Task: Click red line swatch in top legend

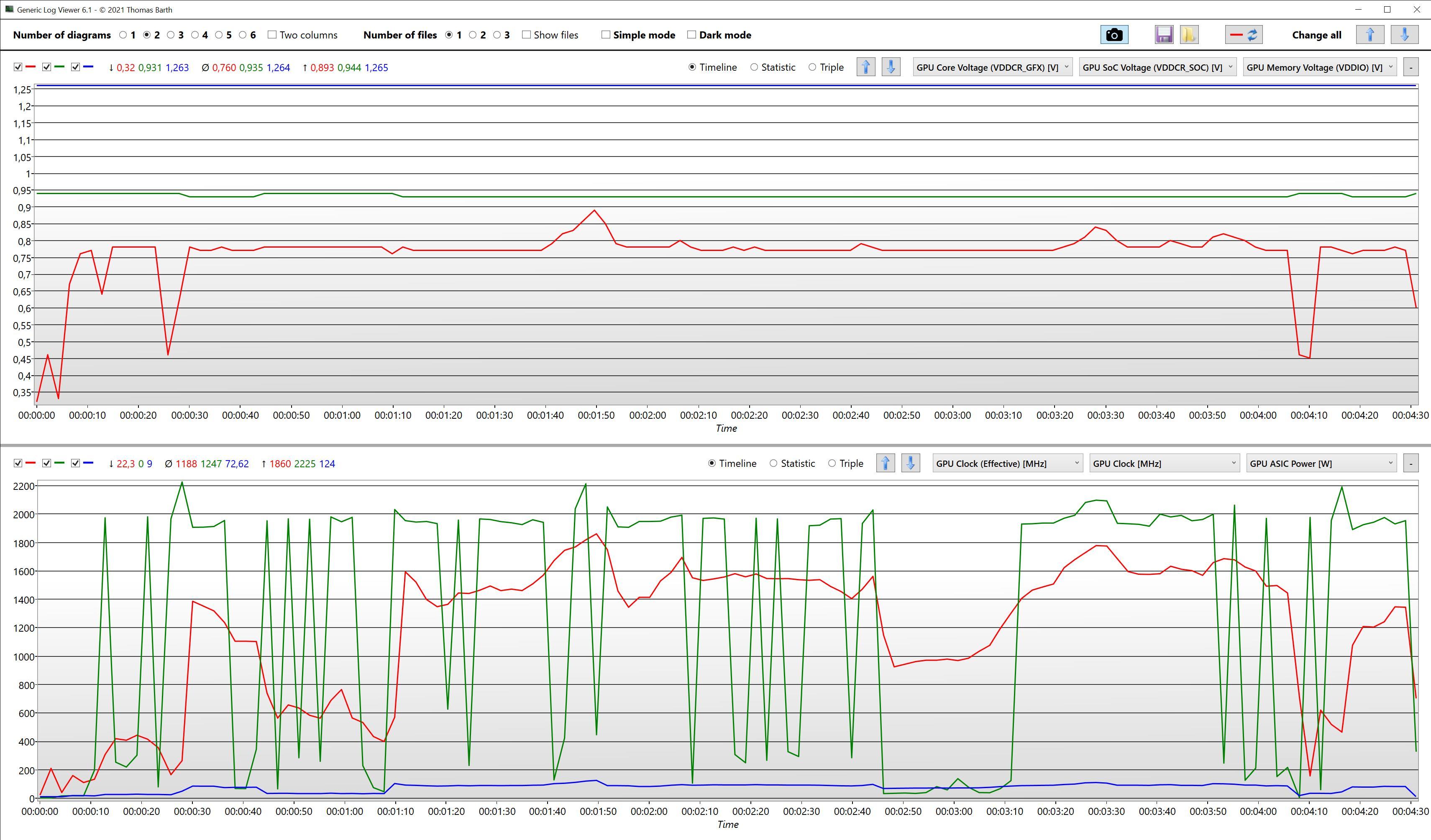Action: [31, 67]
